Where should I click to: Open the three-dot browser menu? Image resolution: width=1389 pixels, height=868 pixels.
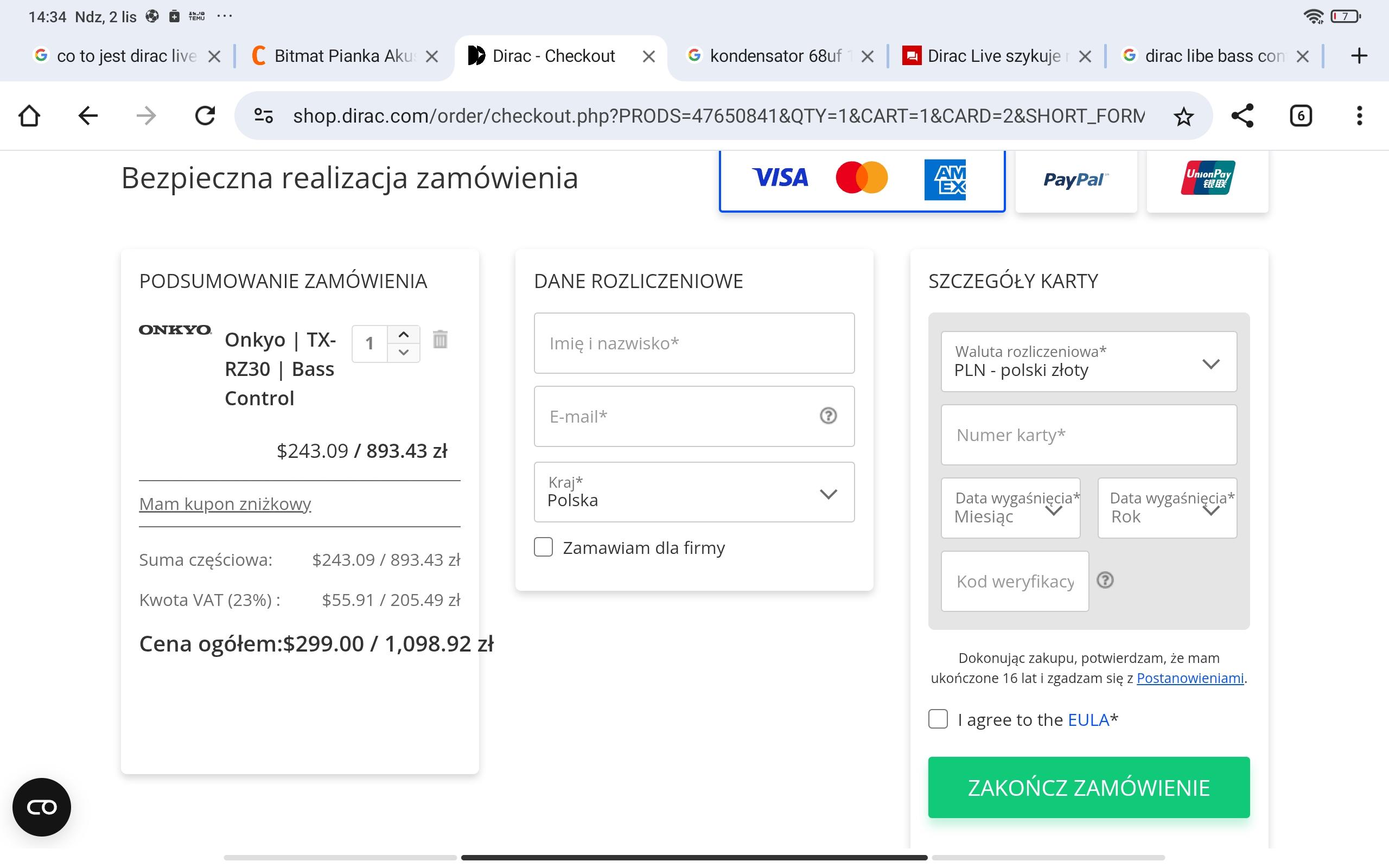coord(1359,116)
